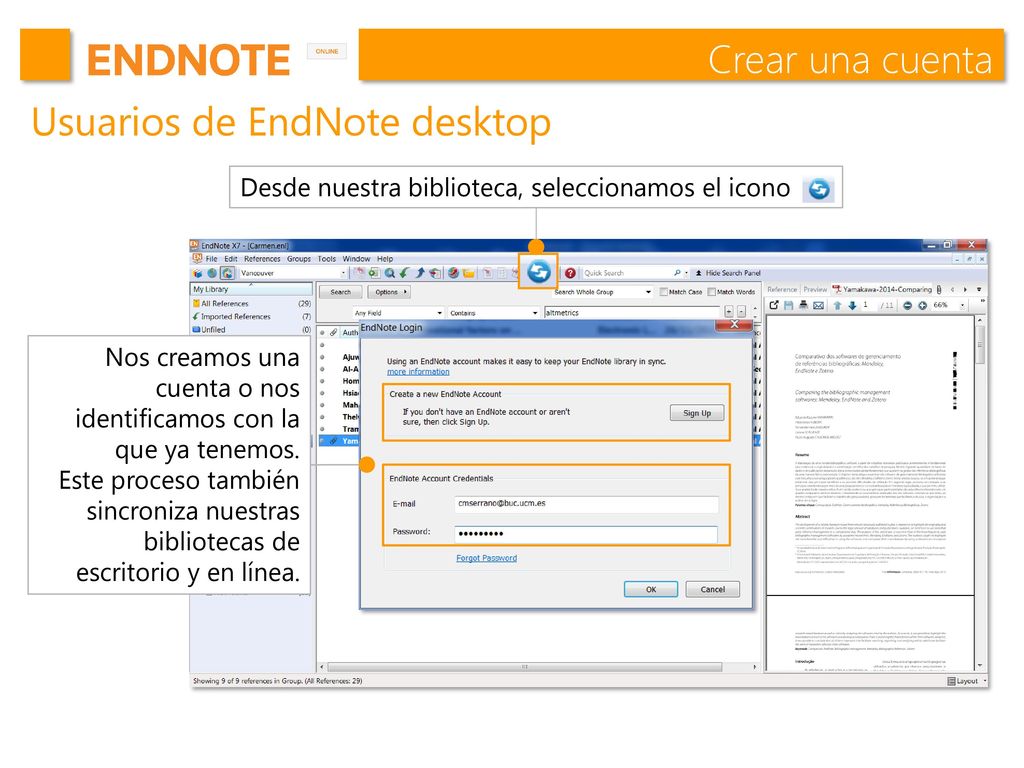The height and width of the screenshot is (768, 1024).
Task: Open the Search Whole Group dropdown
Action: [648, 292]
